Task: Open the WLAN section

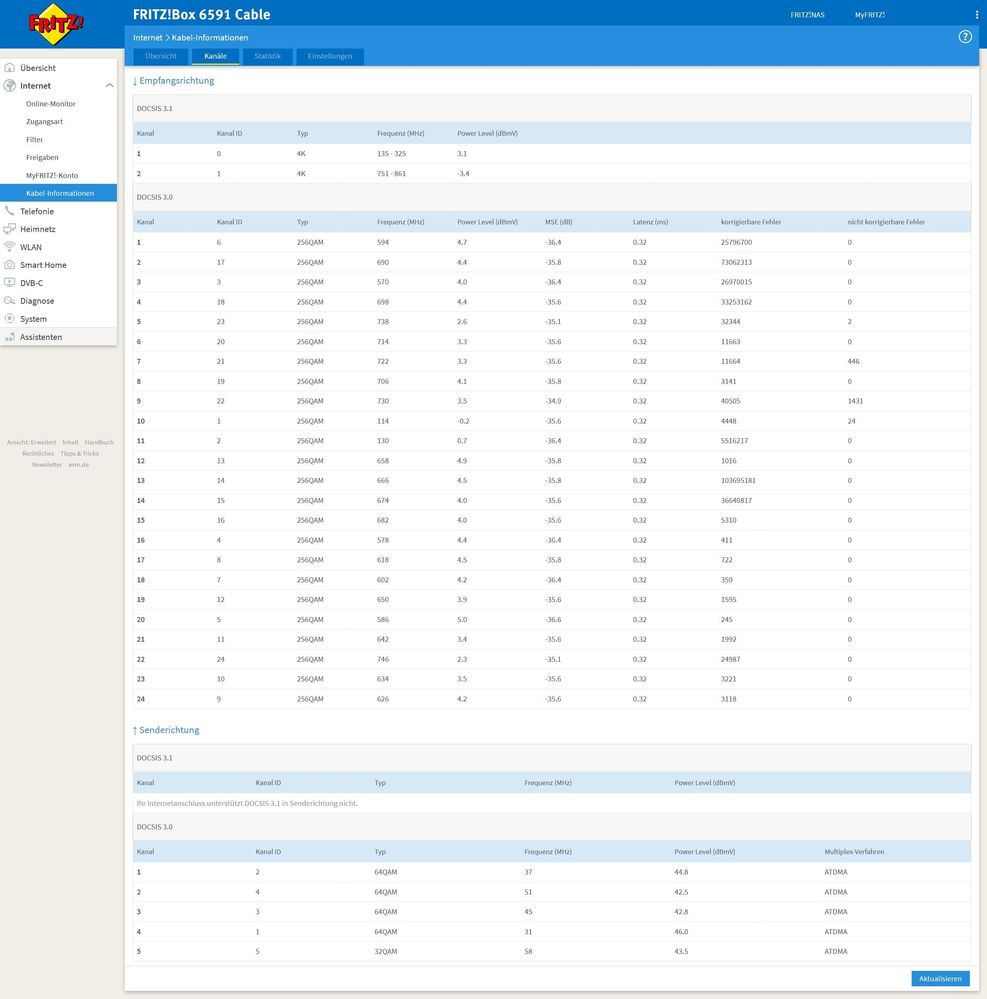Action: click(31, 247)
